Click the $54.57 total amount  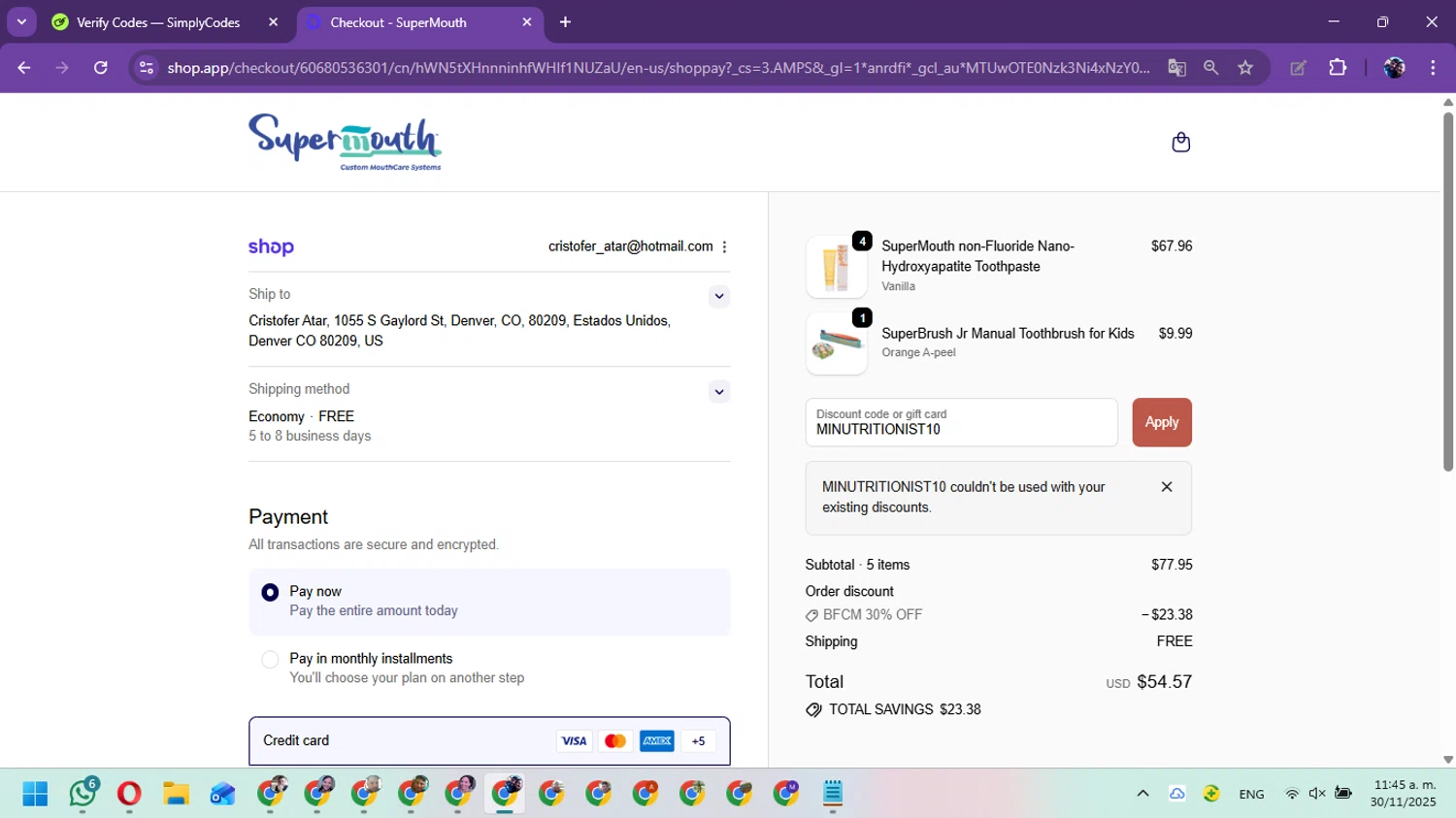coord(1164,682)
